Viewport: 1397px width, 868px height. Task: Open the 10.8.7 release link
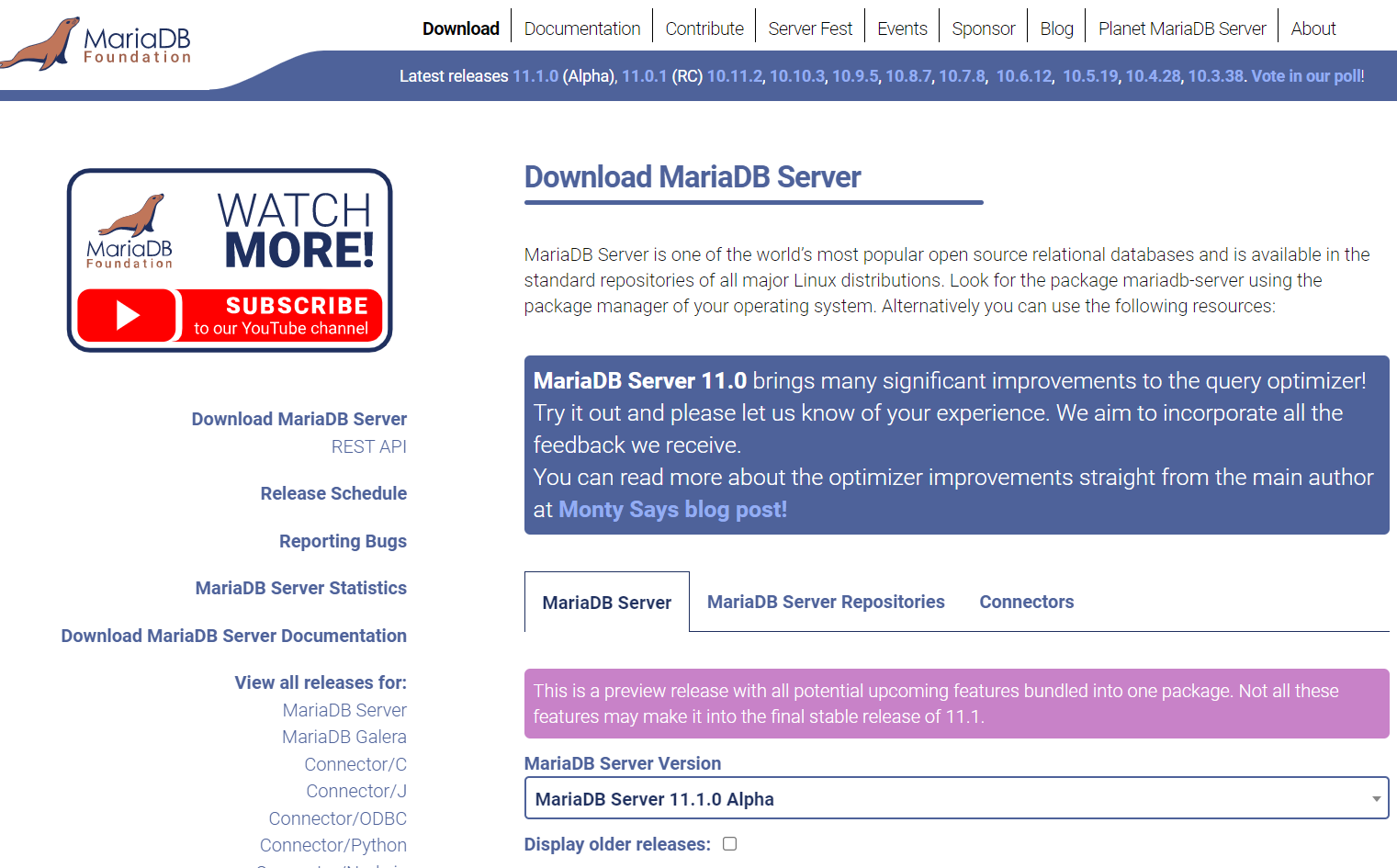pos(908,76)
